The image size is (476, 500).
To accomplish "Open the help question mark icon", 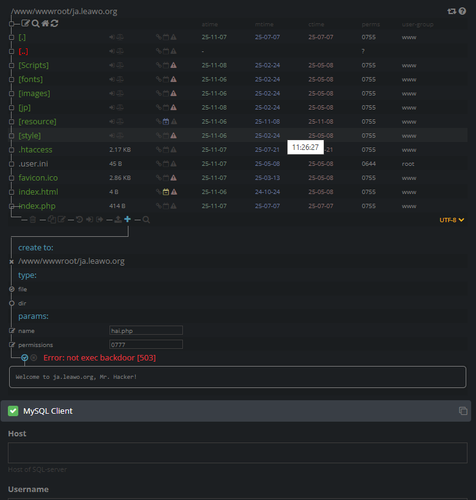I will click(462, 11).
